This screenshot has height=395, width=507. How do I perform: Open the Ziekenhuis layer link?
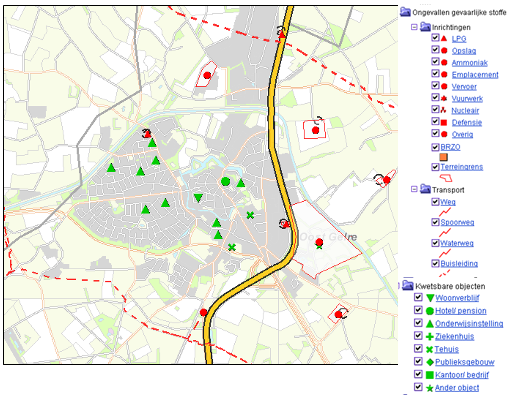[x=454, y=337]
